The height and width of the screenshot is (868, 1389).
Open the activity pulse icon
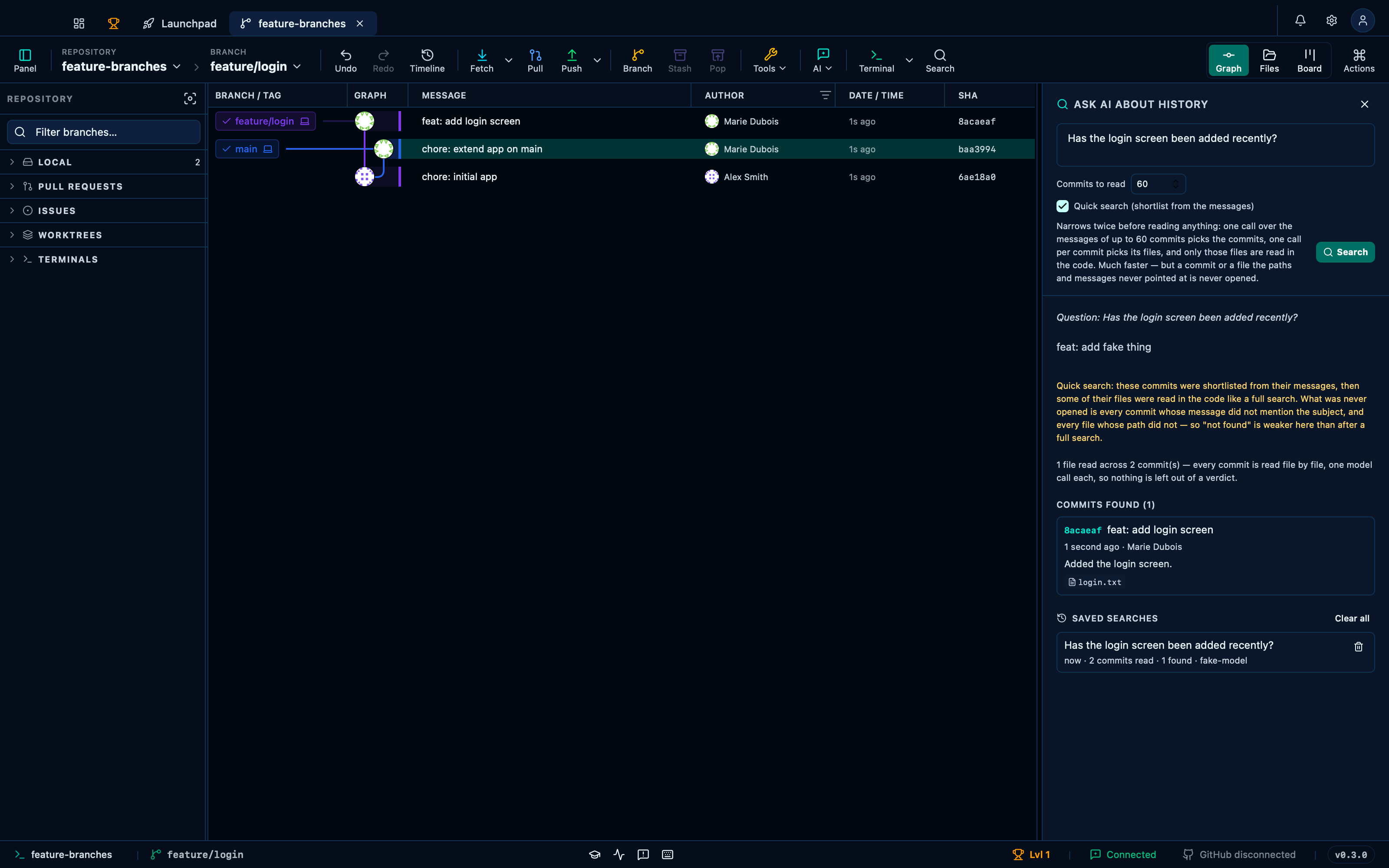tap(619, 855)
